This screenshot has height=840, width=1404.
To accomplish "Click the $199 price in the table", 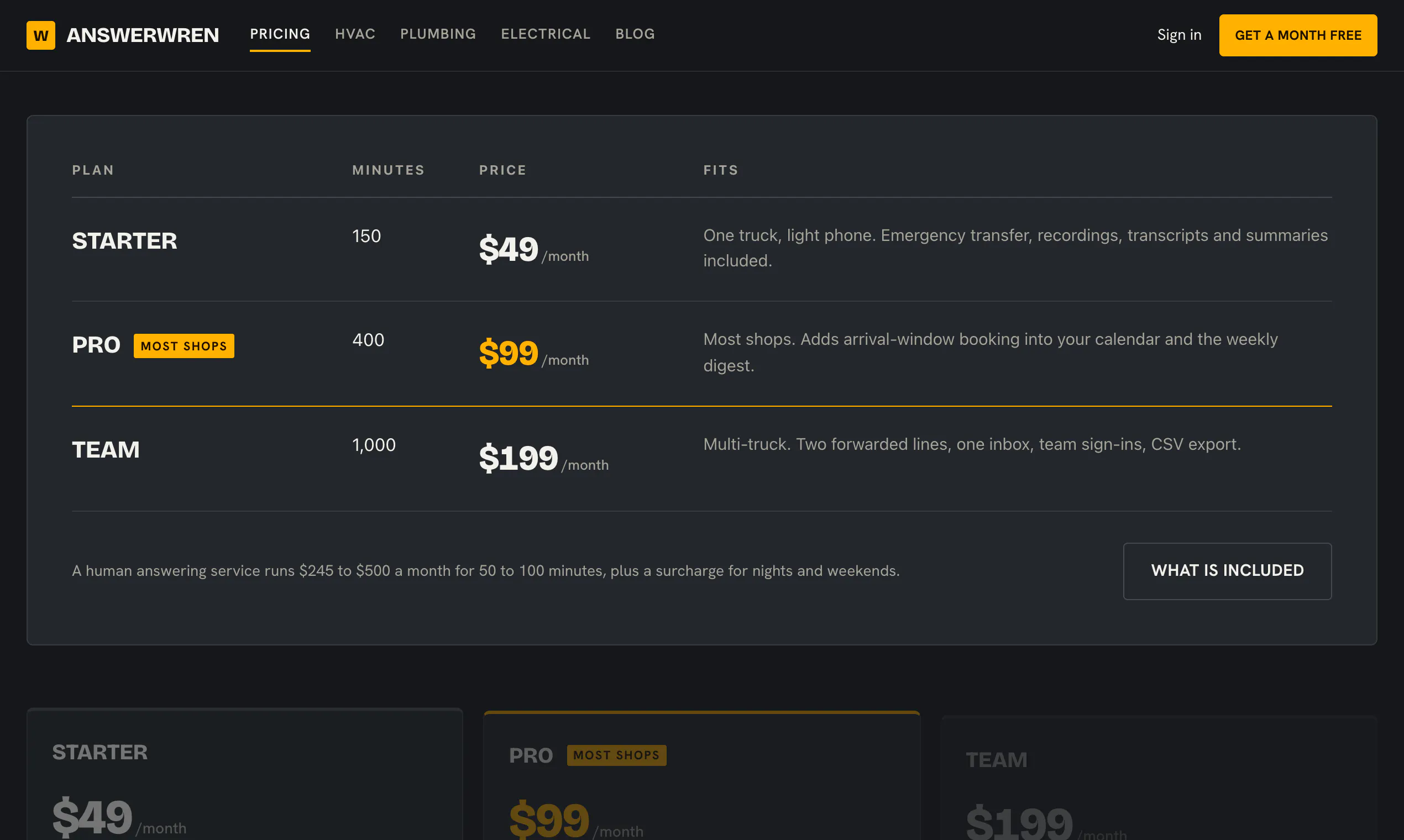I will pyautogui.click(x=518, y=458).
